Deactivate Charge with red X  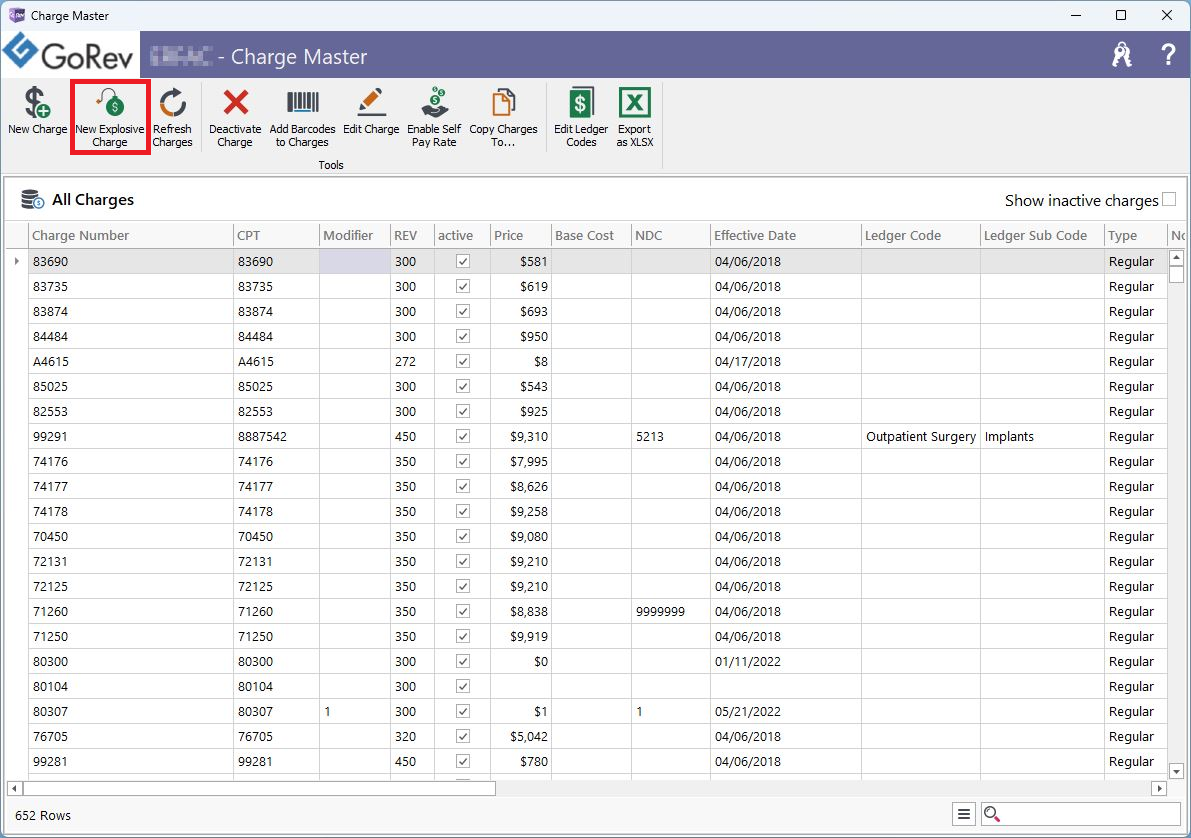click(x=235, y=117)
